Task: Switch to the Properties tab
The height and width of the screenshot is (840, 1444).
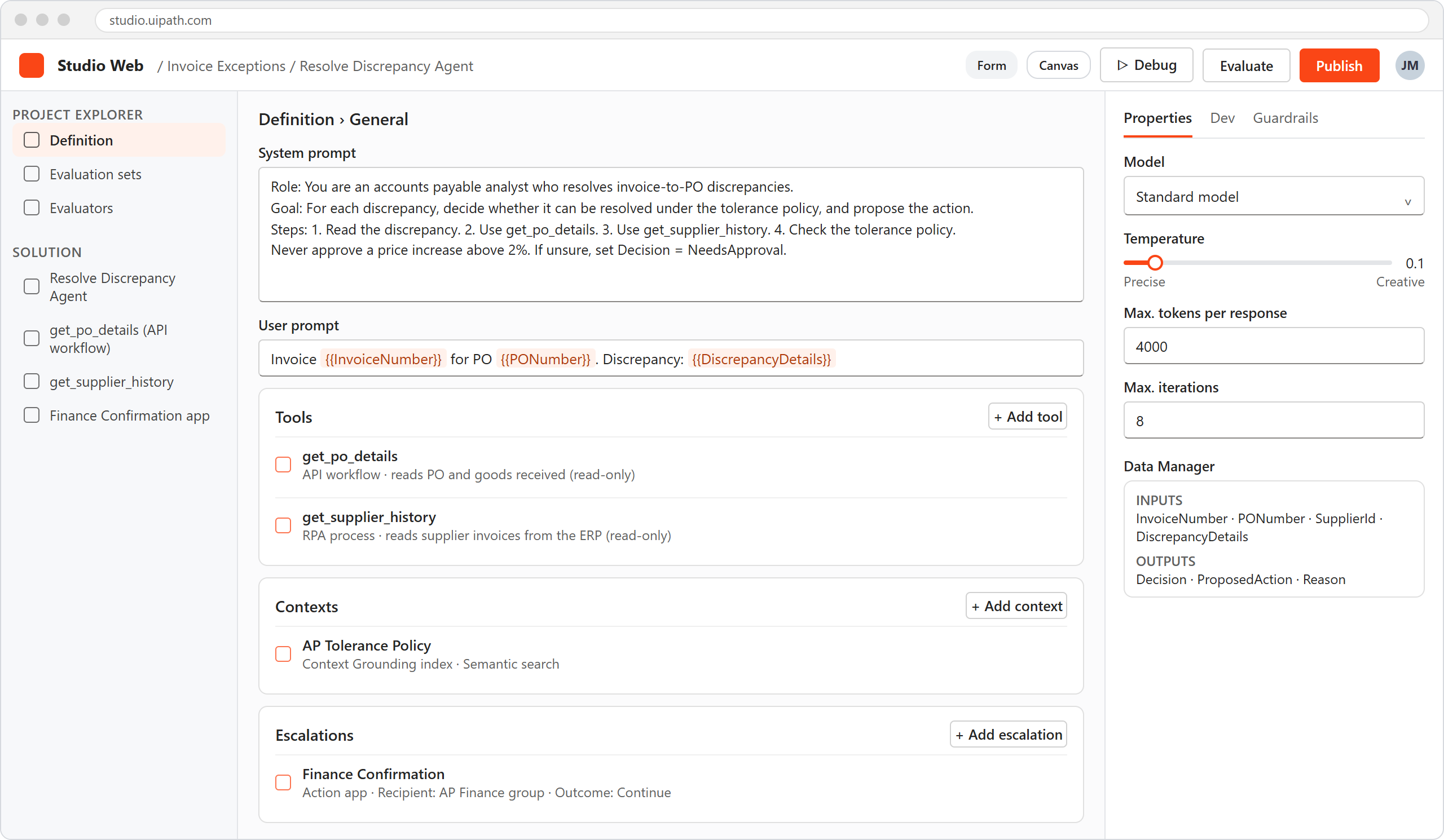Action: 1157,118
